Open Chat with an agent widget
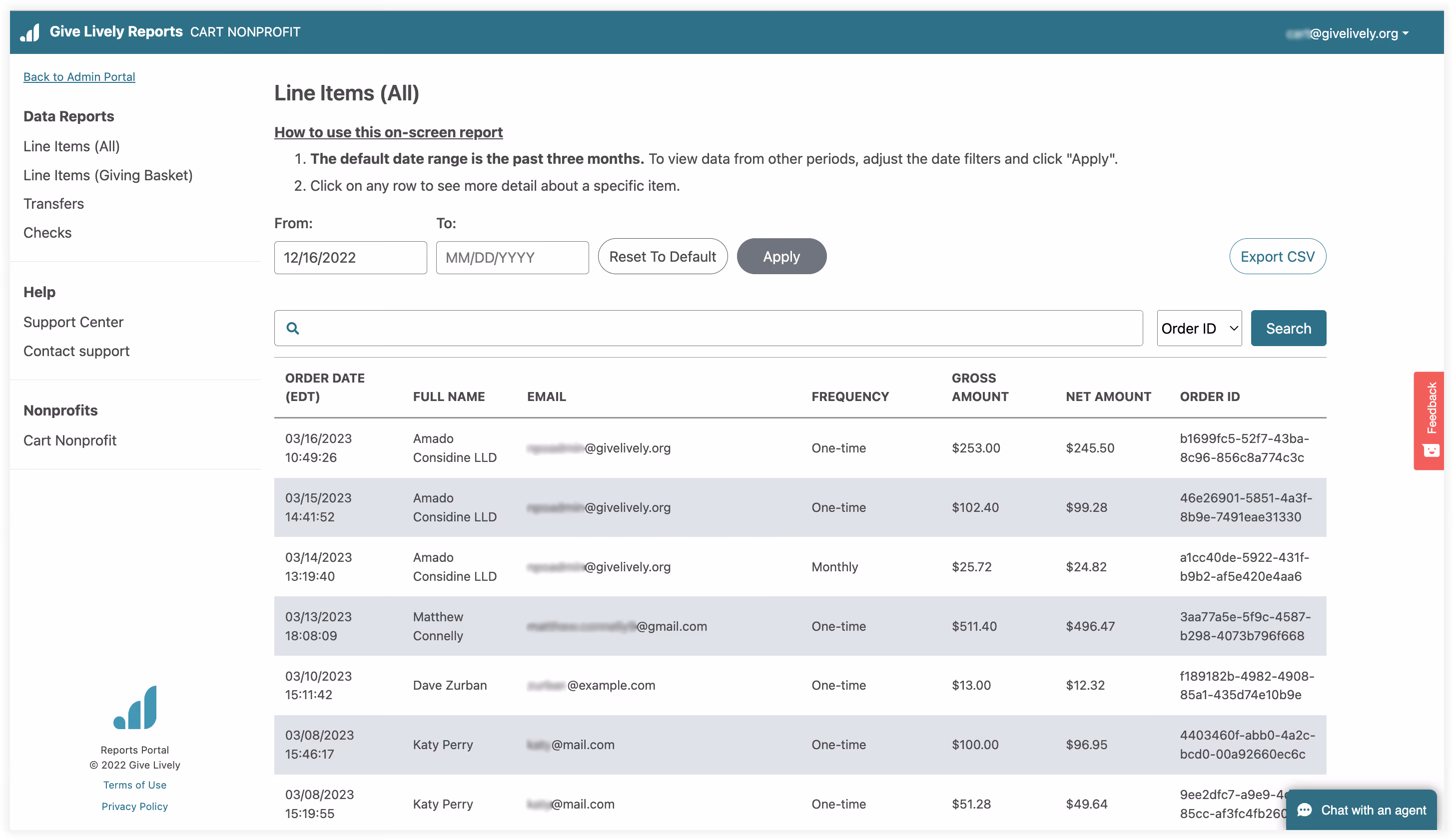The width and height of the screenshot is (1454, 840). (1362, 810)
